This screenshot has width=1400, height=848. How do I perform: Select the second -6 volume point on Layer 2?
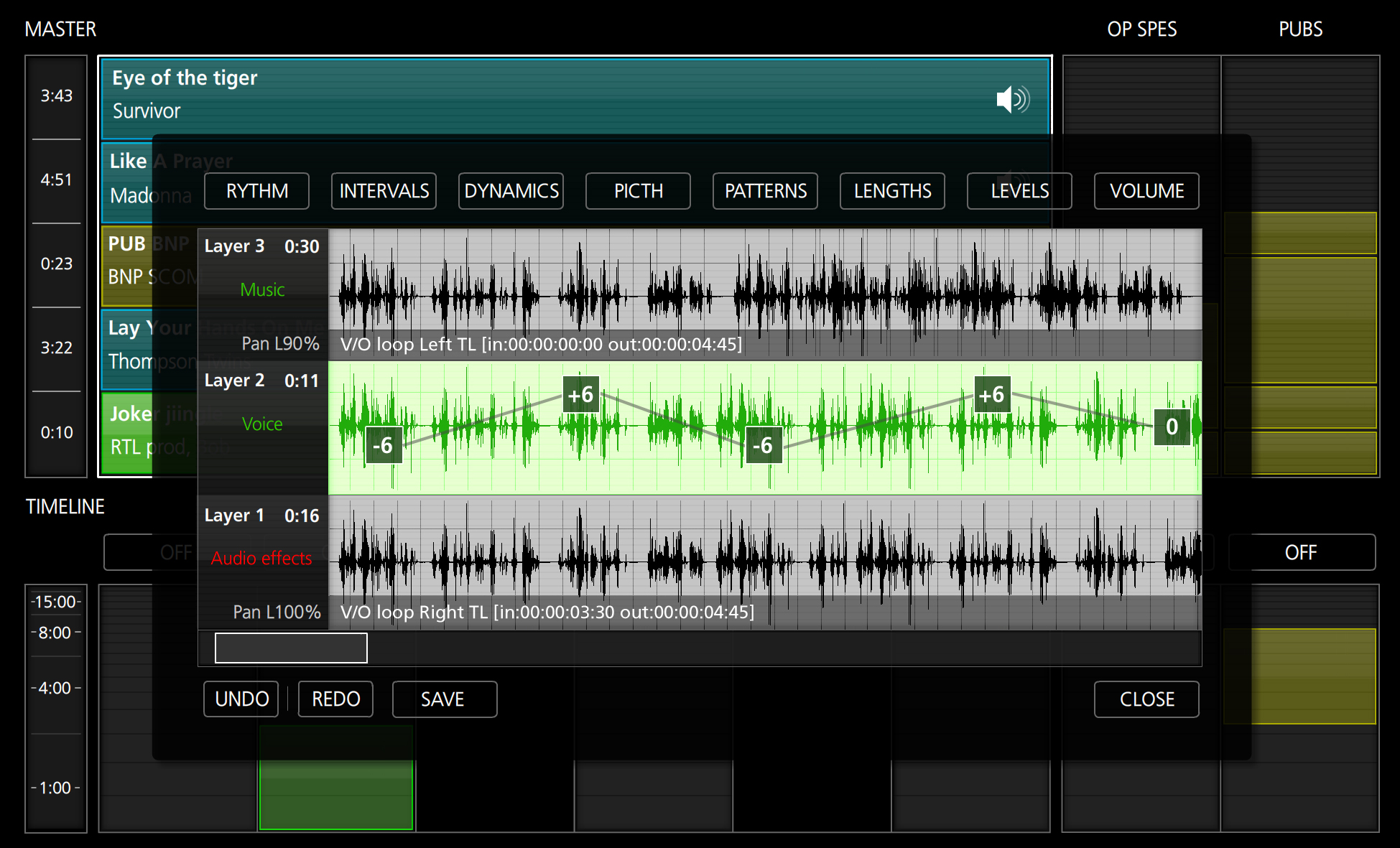[763, 445]
